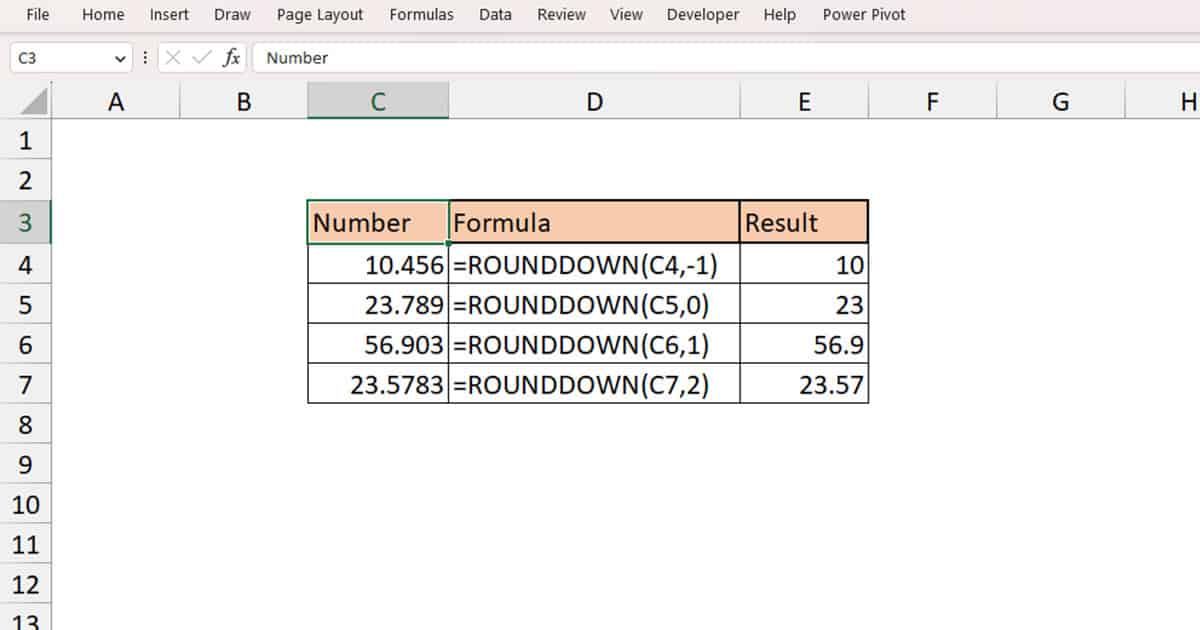Open the Name Box dropdown arrow

(x=120, y=58)
